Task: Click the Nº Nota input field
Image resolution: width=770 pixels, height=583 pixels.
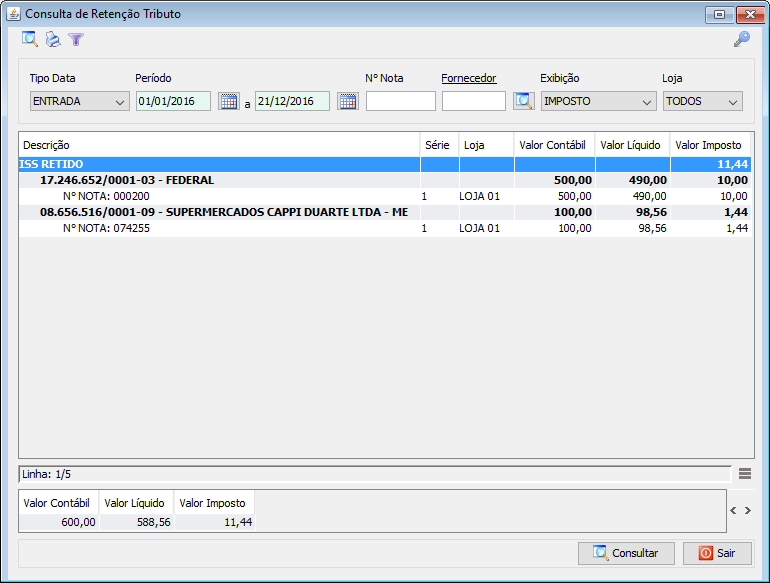Action: pyautogui.click(x=400, y=101)
